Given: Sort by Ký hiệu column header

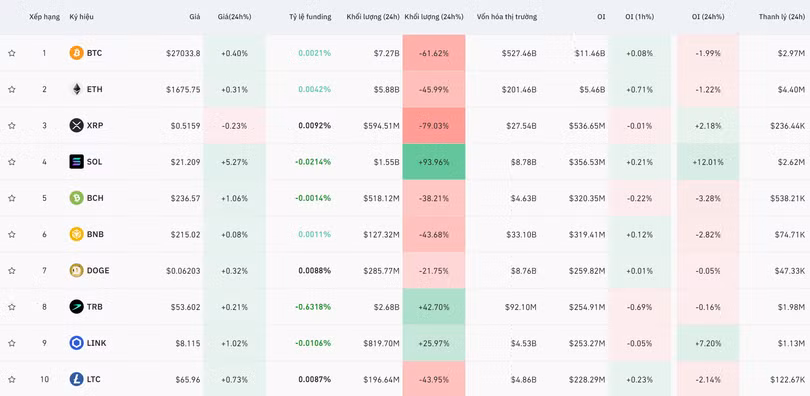Looking at the screenshot, I should [82, 17].
